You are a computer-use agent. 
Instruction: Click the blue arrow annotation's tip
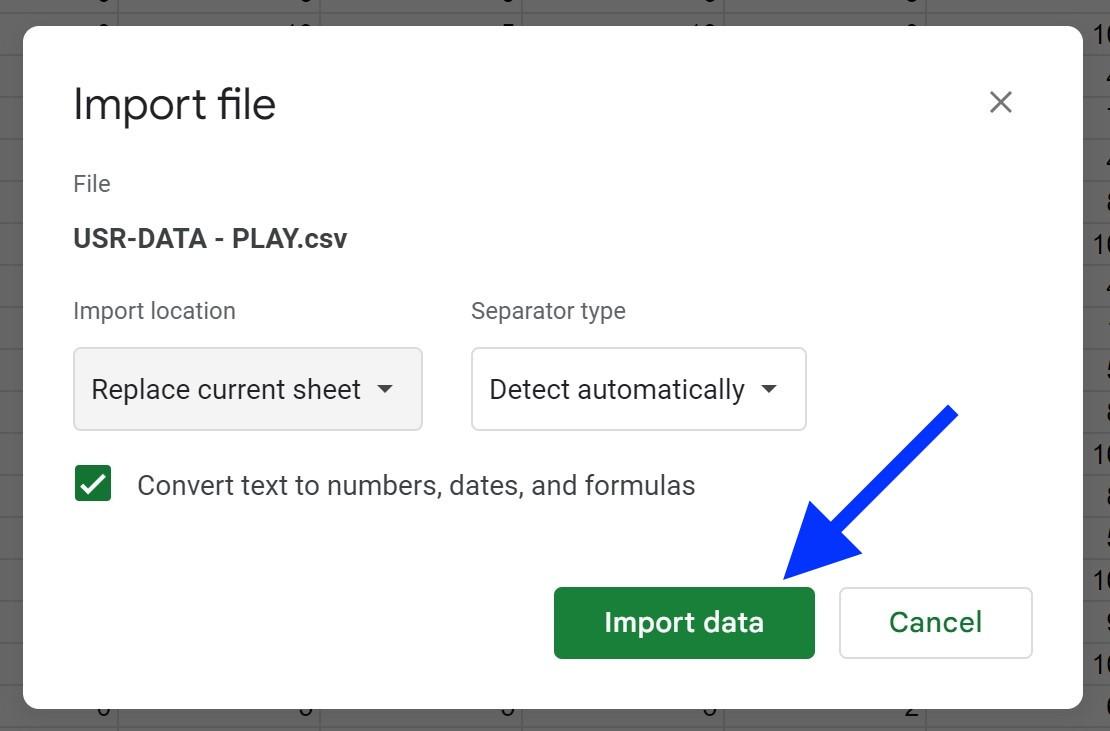click(x=787, y=575)
